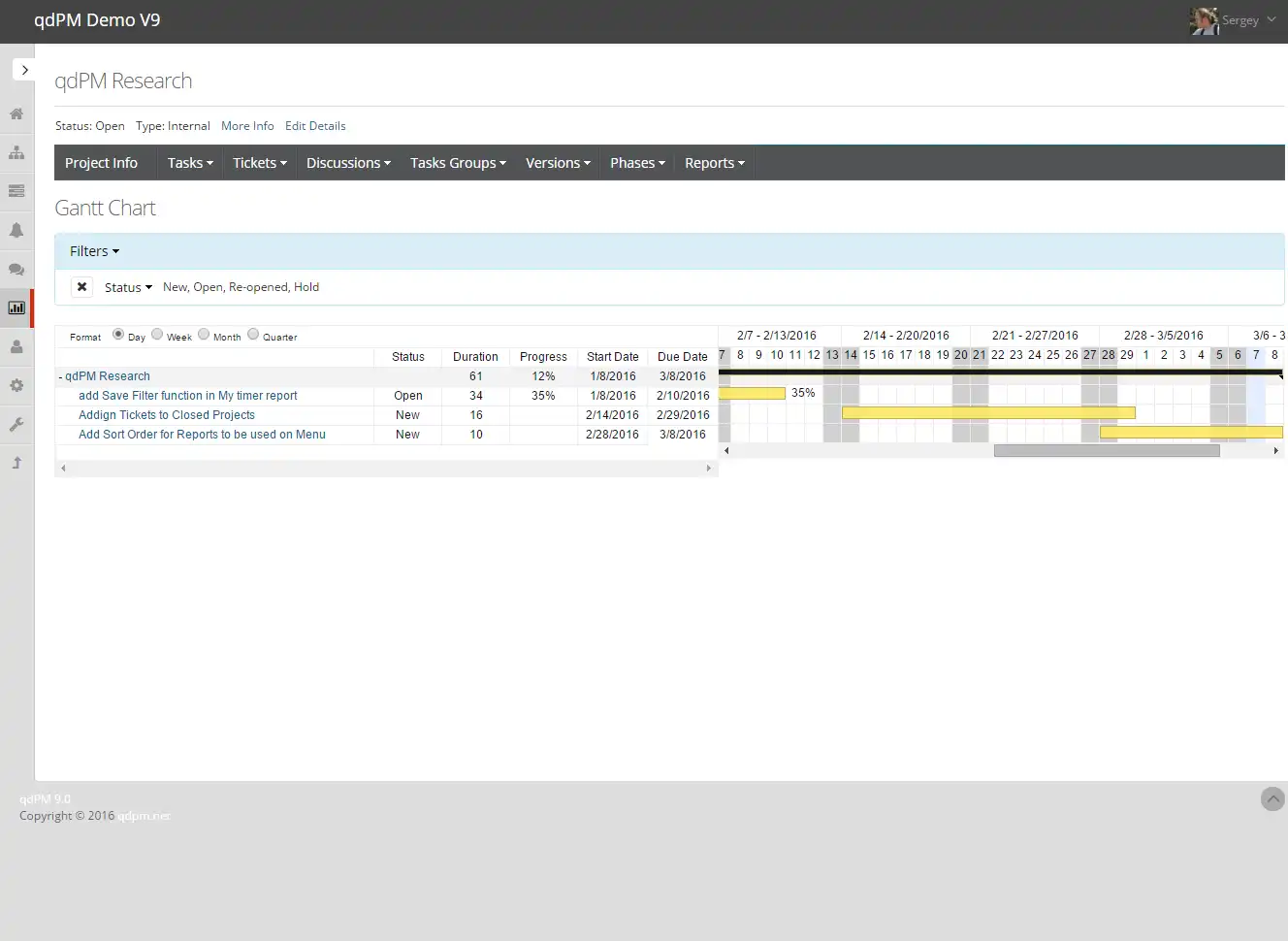1288x941 pixels.
Task: Collapse the qdPM Research tree row
Action: 61,376
